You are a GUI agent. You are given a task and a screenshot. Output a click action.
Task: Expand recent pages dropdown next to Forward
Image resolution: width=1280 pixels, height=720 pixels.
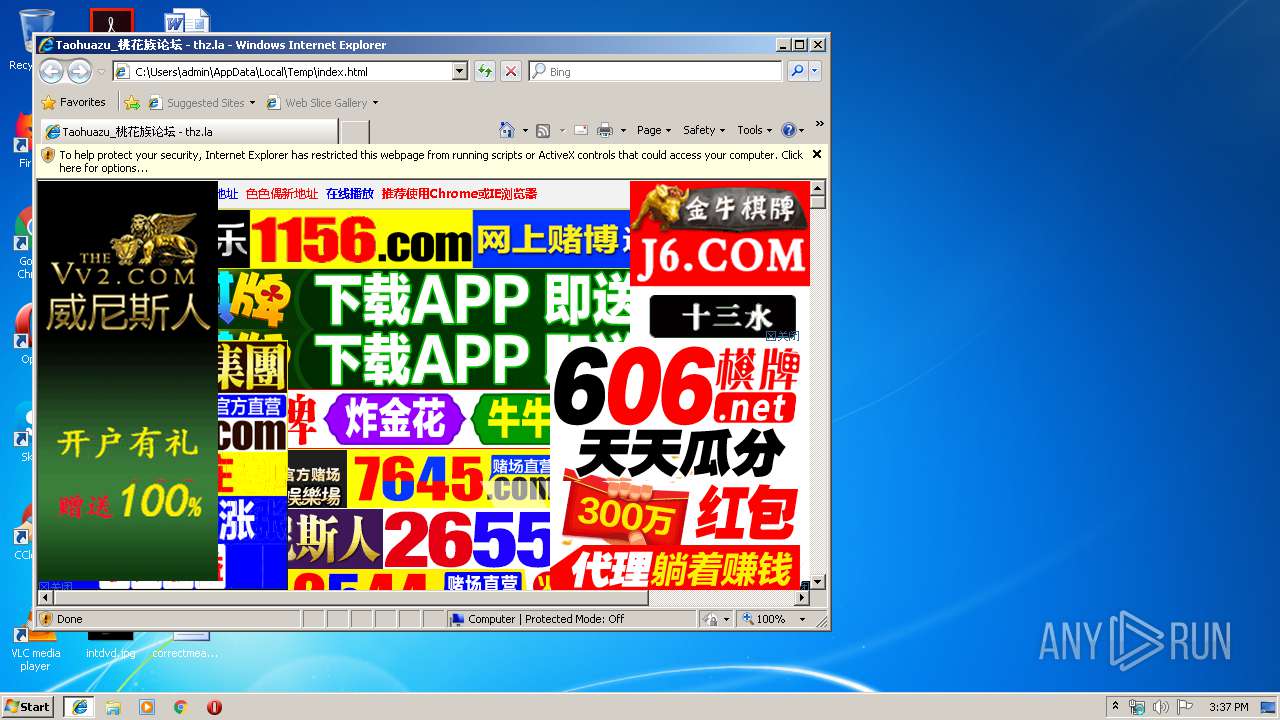coord(101,72)
